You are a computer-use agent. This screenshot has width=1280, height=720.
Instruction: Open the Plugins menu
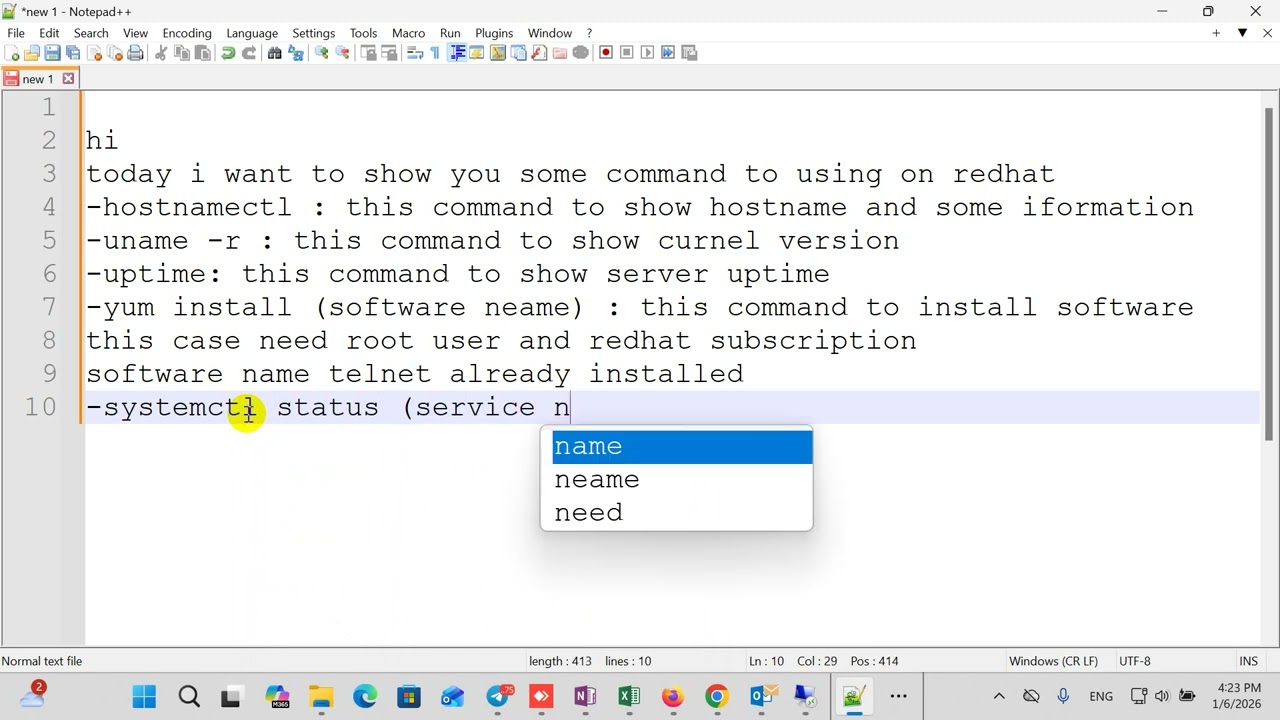point(494,33)
